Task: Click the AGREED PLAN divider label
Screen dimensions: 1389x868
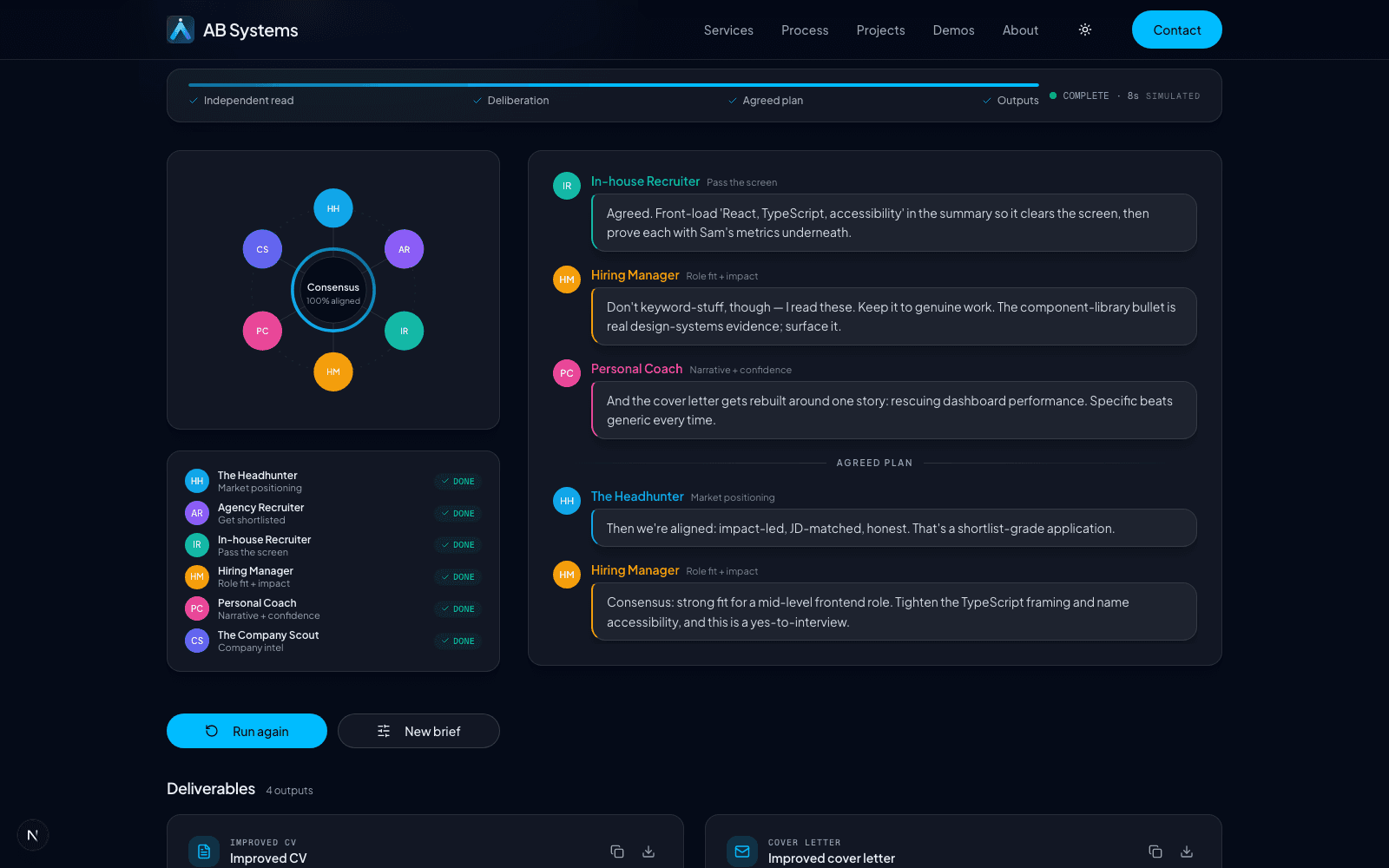Action: [x=874, y=463]
